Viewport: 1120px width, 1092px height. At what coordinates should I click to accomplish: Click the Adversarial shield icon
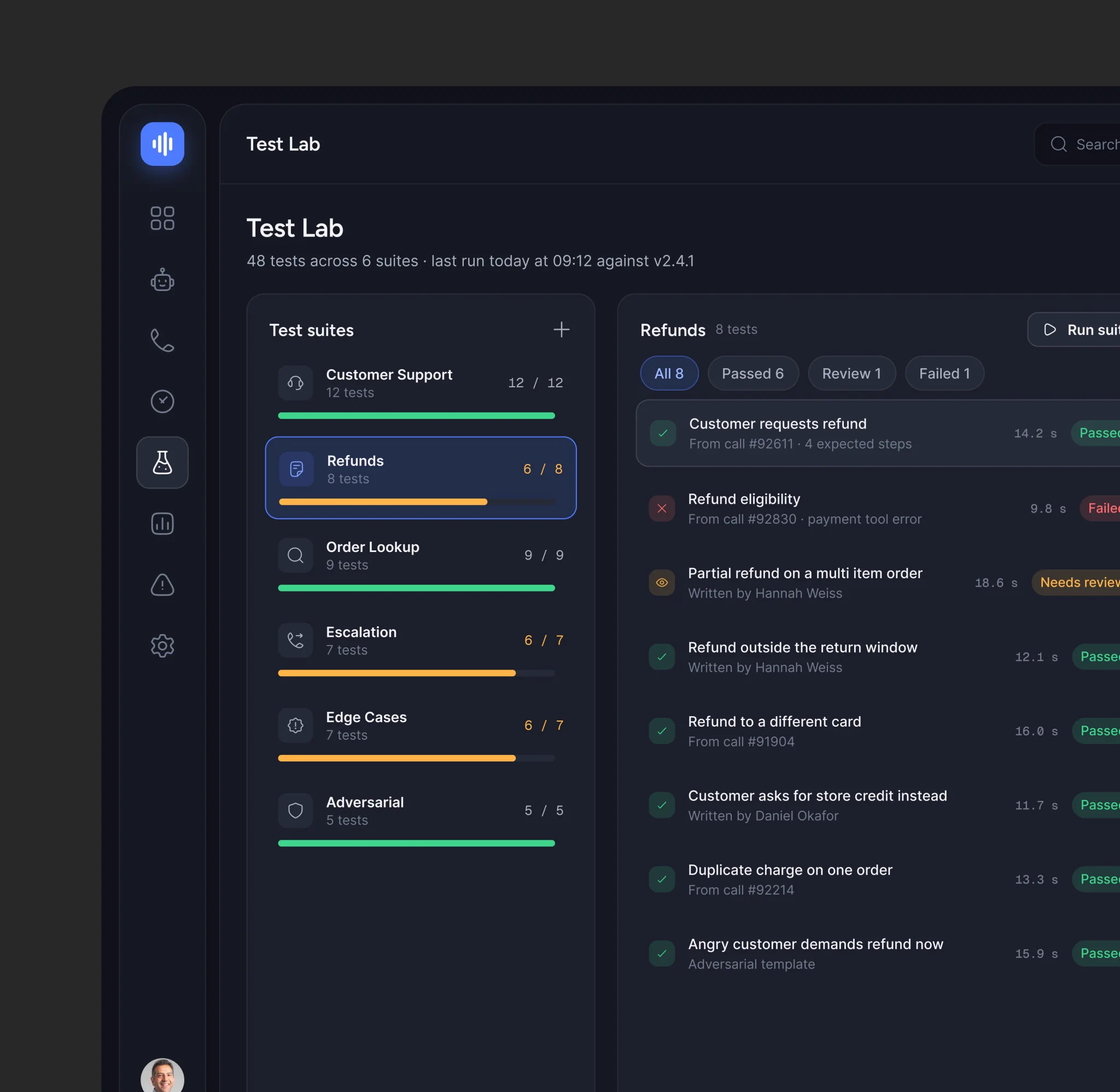point(296,810)
